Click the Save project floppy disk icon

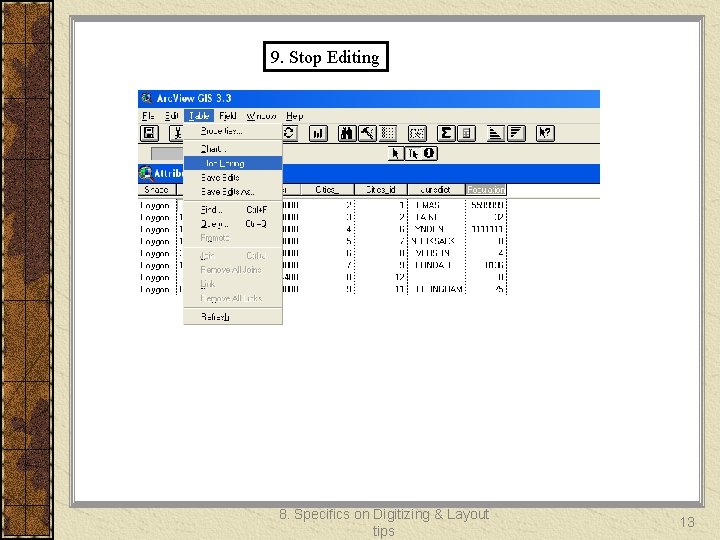149,133
